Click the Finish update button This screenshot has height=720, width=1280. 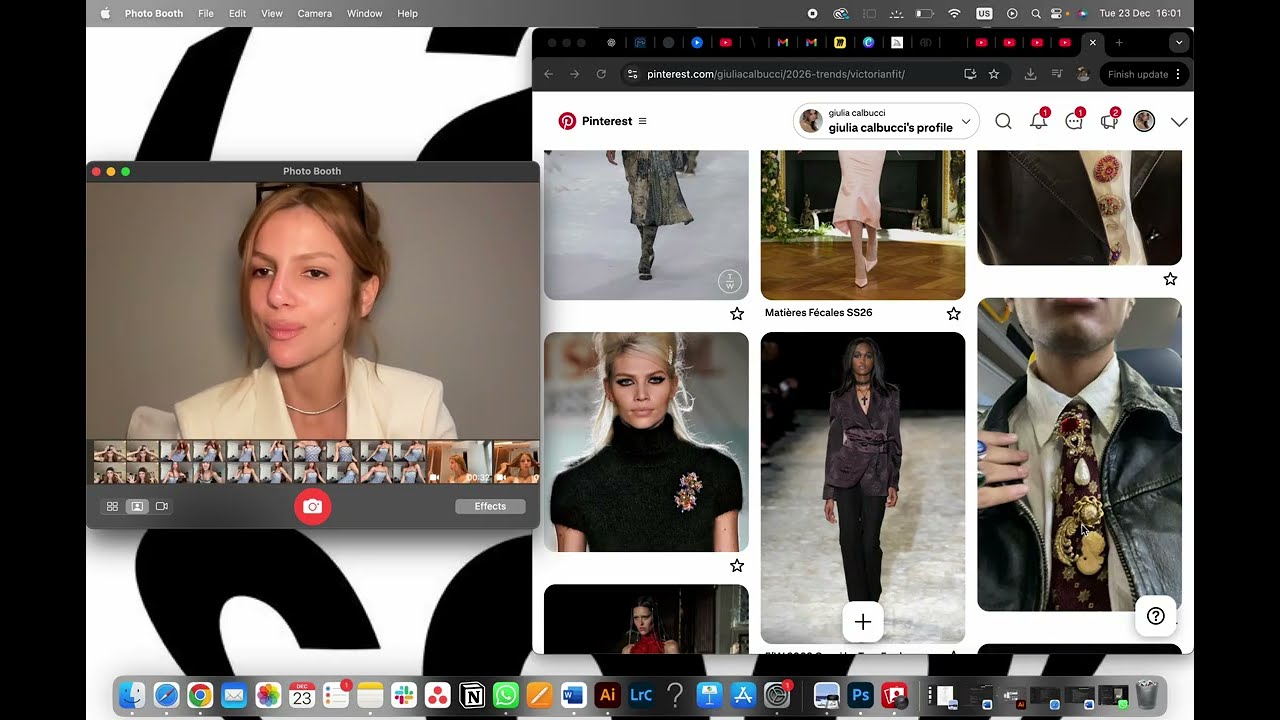1138,74
